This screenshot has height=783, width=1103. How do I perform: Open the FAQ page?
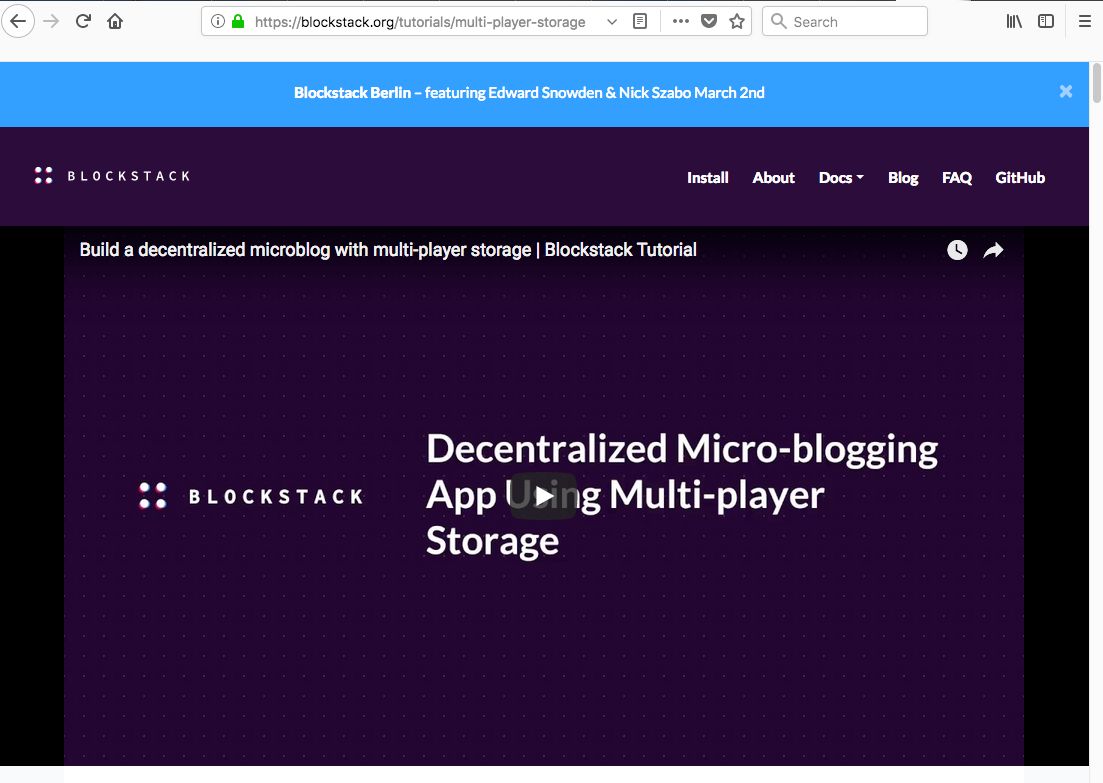pyautogui.click(x=957, y=178)
